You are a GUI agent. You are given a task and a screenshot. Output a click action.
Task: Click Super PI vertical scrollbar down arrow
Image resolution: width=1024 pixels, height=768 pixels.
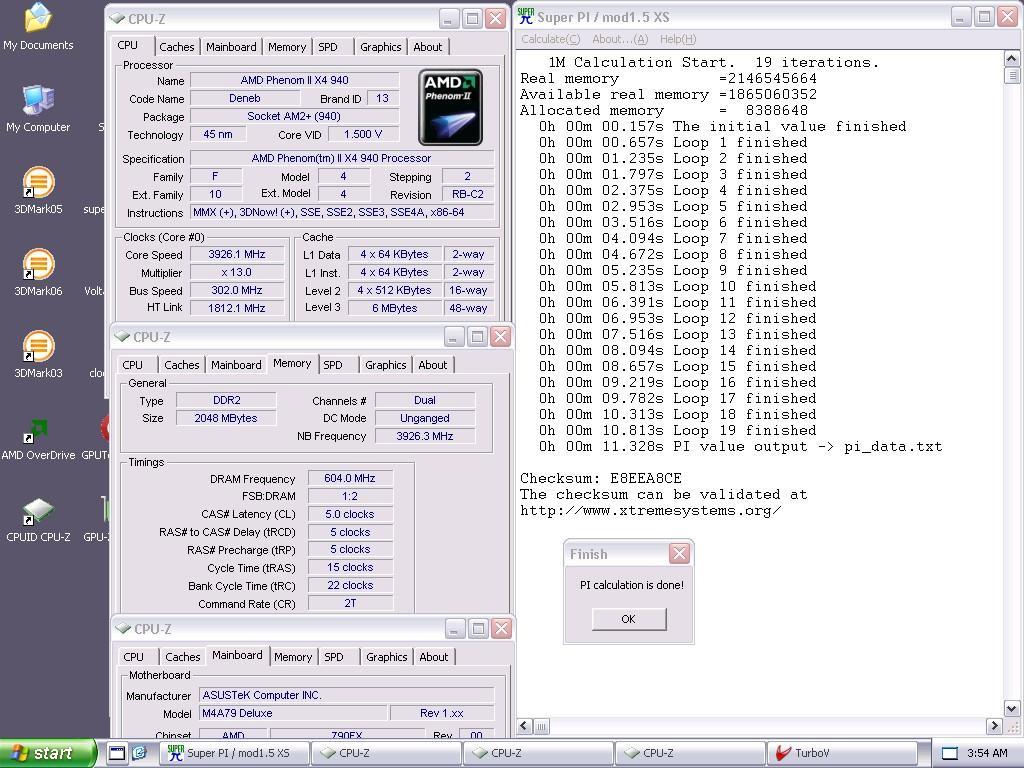point(1011,709)
